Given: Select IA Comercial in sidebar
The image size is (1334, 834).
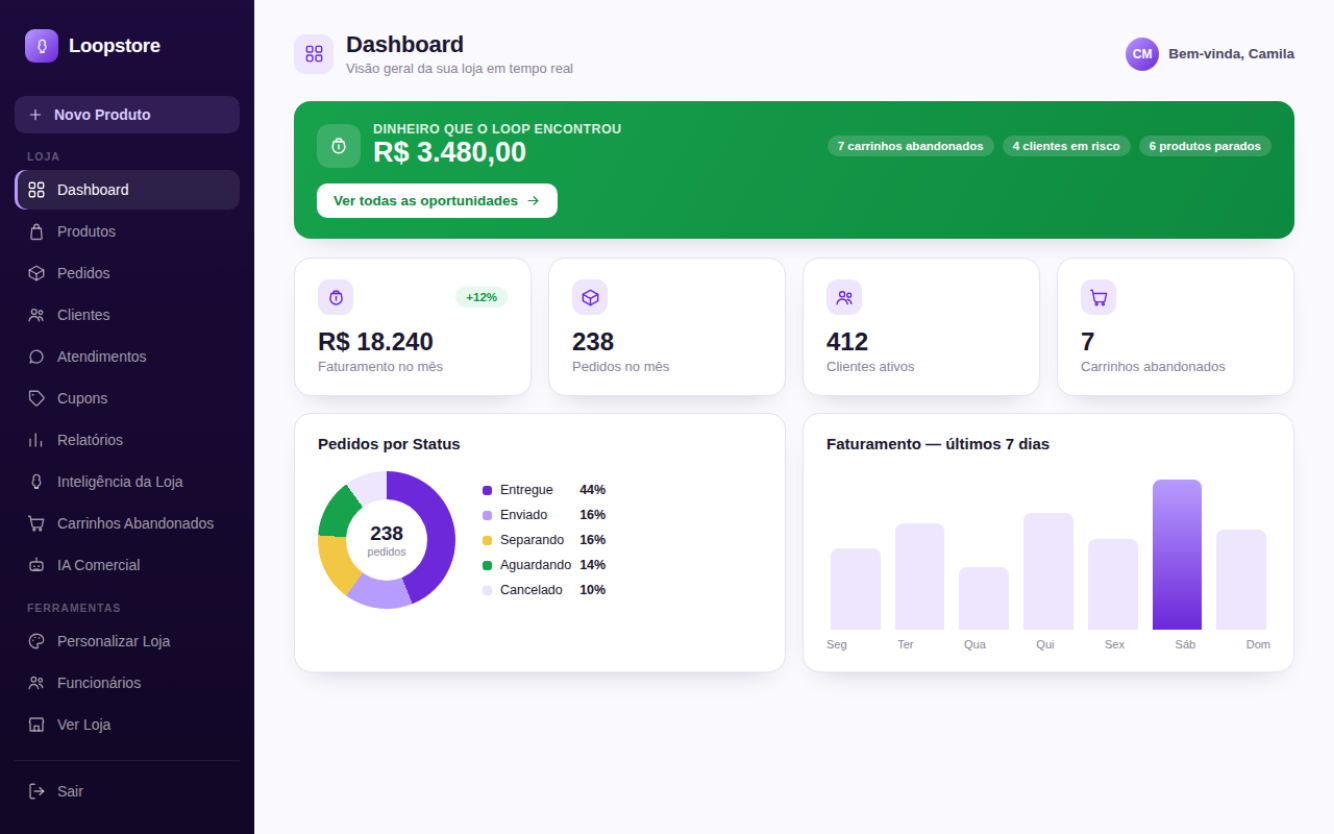Looking at the screenshot, I should [x=127, y=565].
